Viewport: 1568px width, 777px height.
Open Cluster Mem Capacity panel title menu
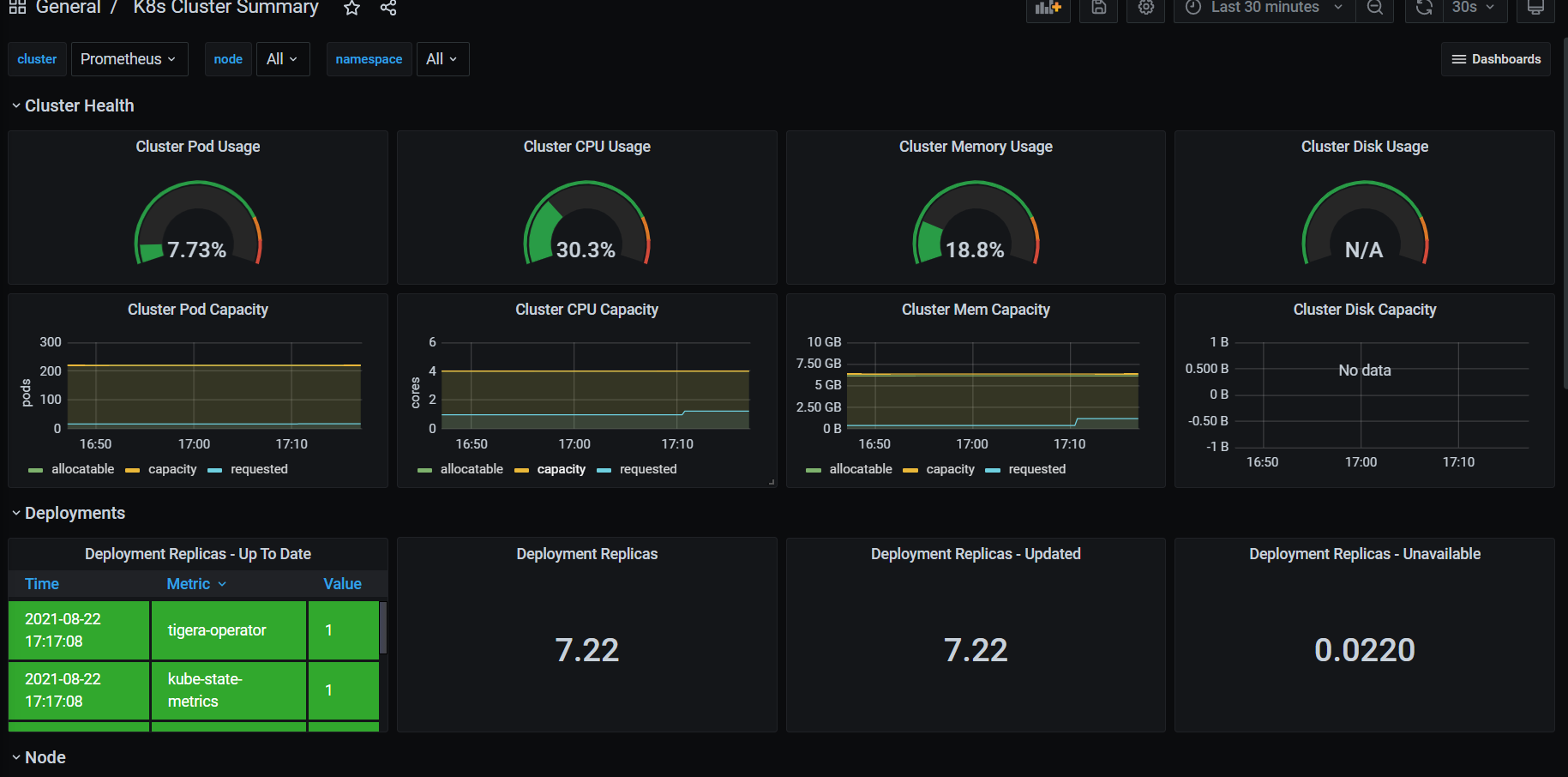point(976,310)
